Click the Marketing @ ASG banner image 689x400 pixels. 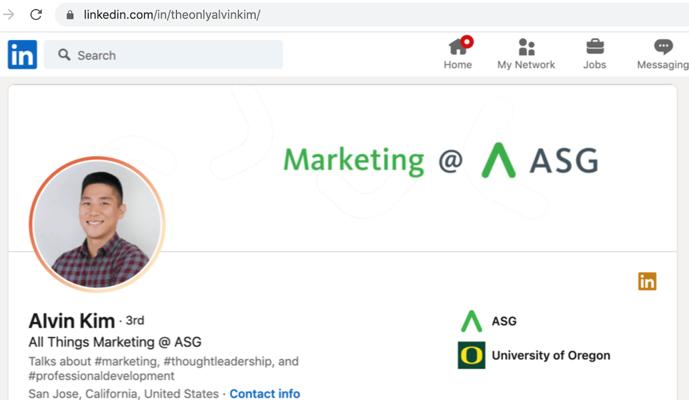pos(440,160)
